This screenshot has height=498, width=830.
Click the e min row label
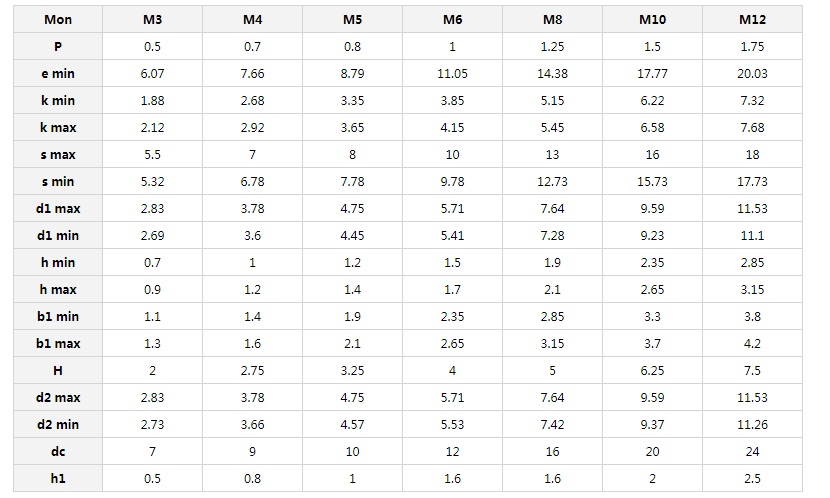click(x=58, y=74)
